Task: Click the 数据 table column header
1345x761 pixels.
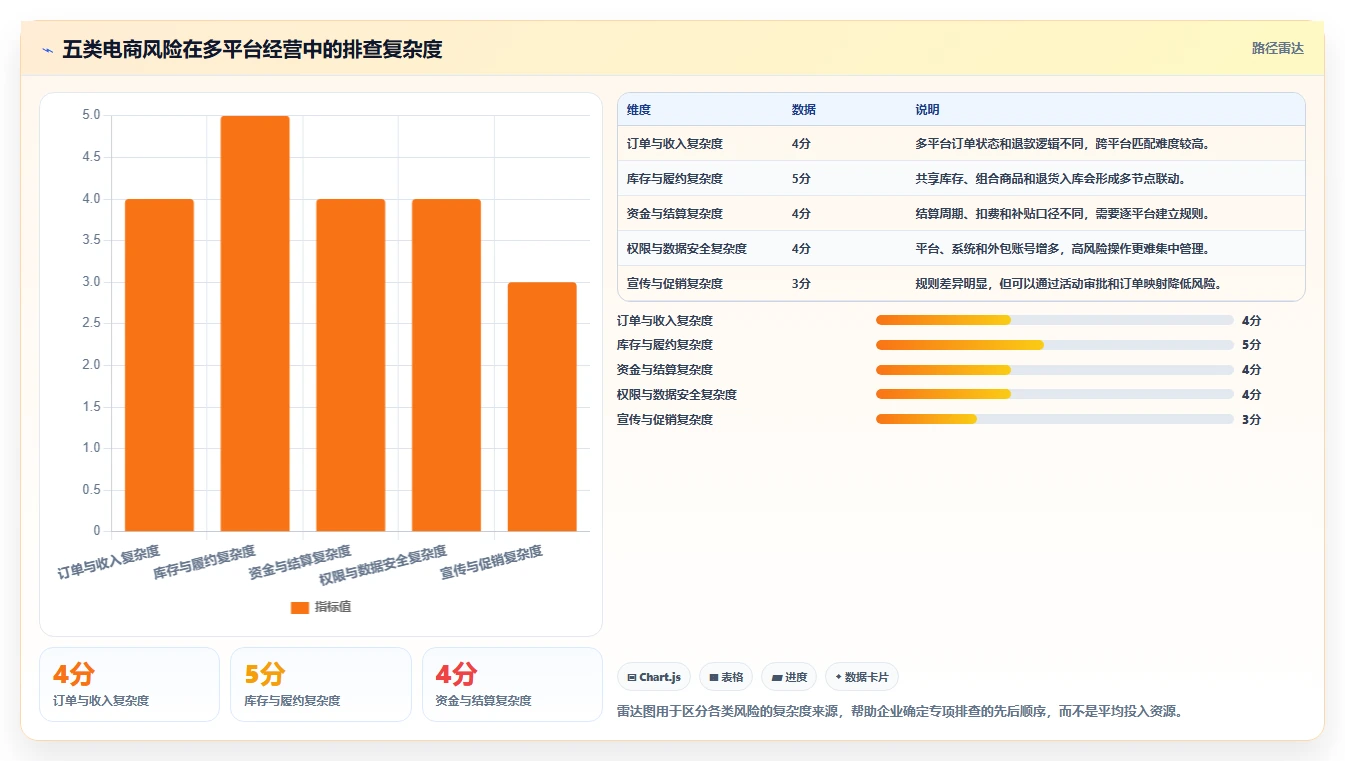Action: (x=804, y=110)
